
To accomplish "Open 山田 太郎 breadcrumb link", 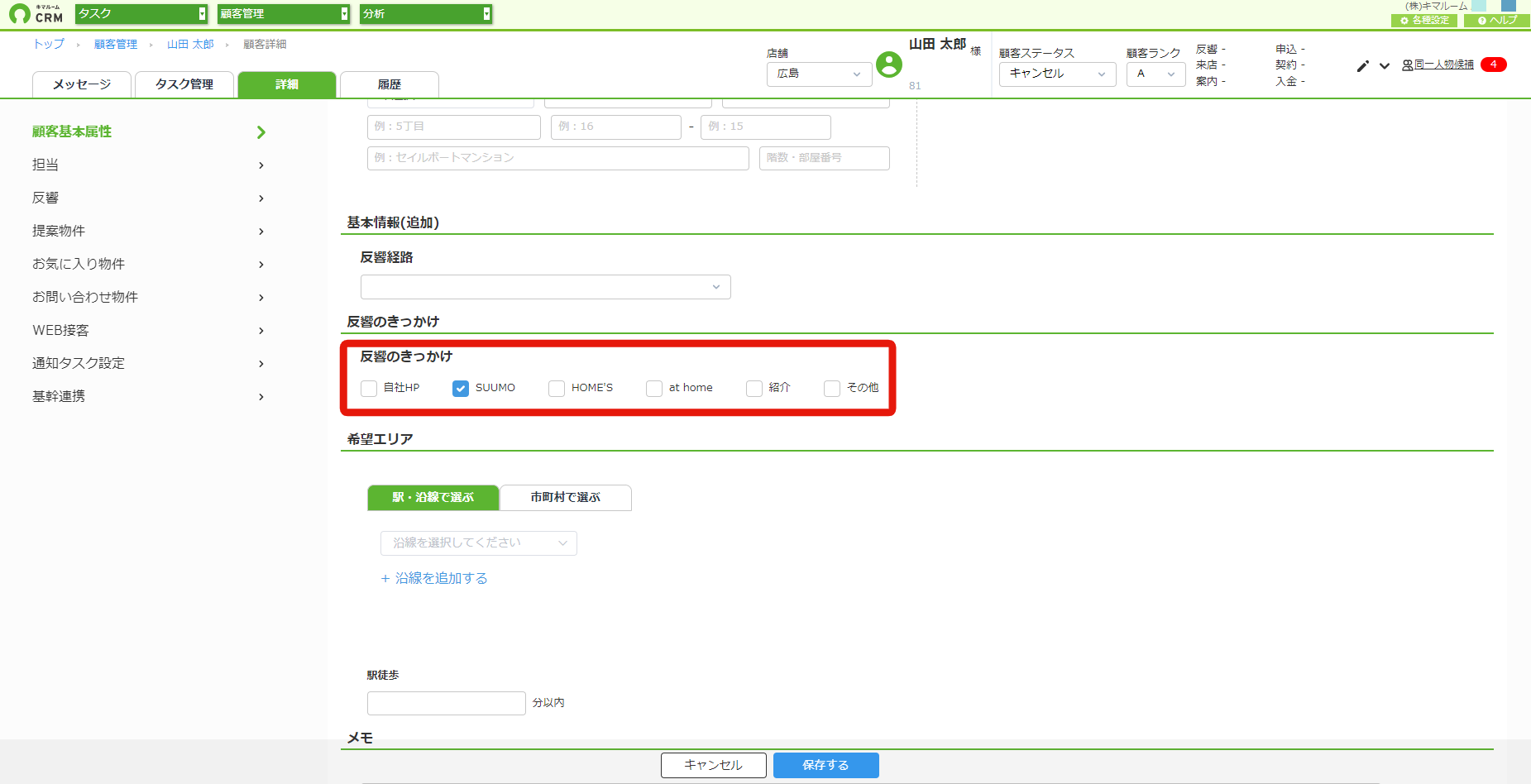I will point(190,44).
